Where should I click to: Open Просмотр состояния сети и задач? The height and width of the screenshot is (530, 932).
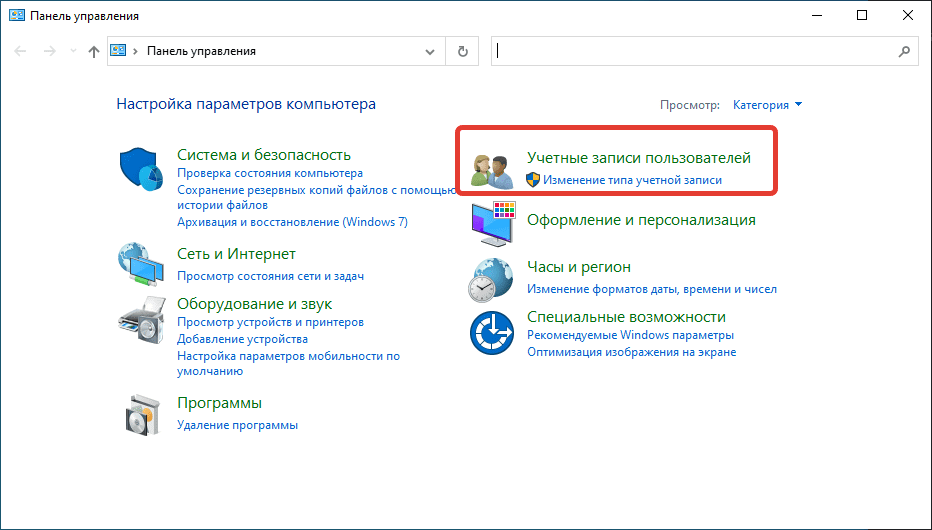coord(270,276)
